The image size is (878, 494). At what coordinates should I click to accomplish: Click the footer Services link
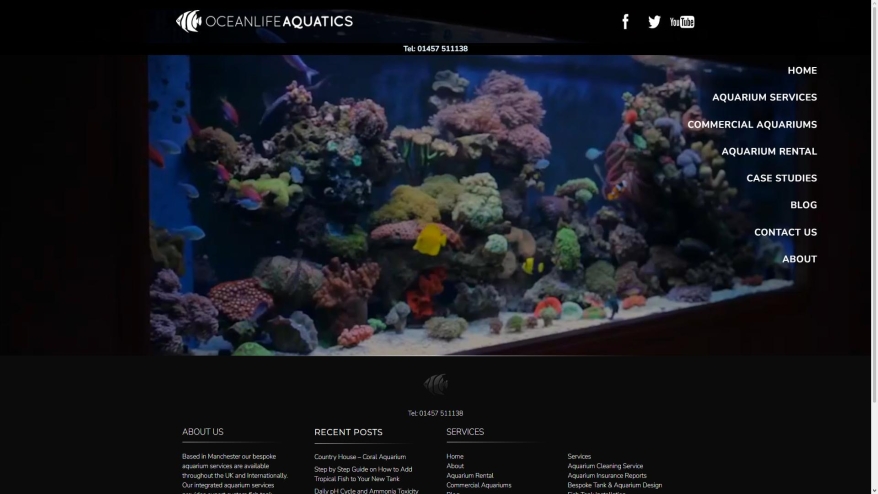(579, 456)
